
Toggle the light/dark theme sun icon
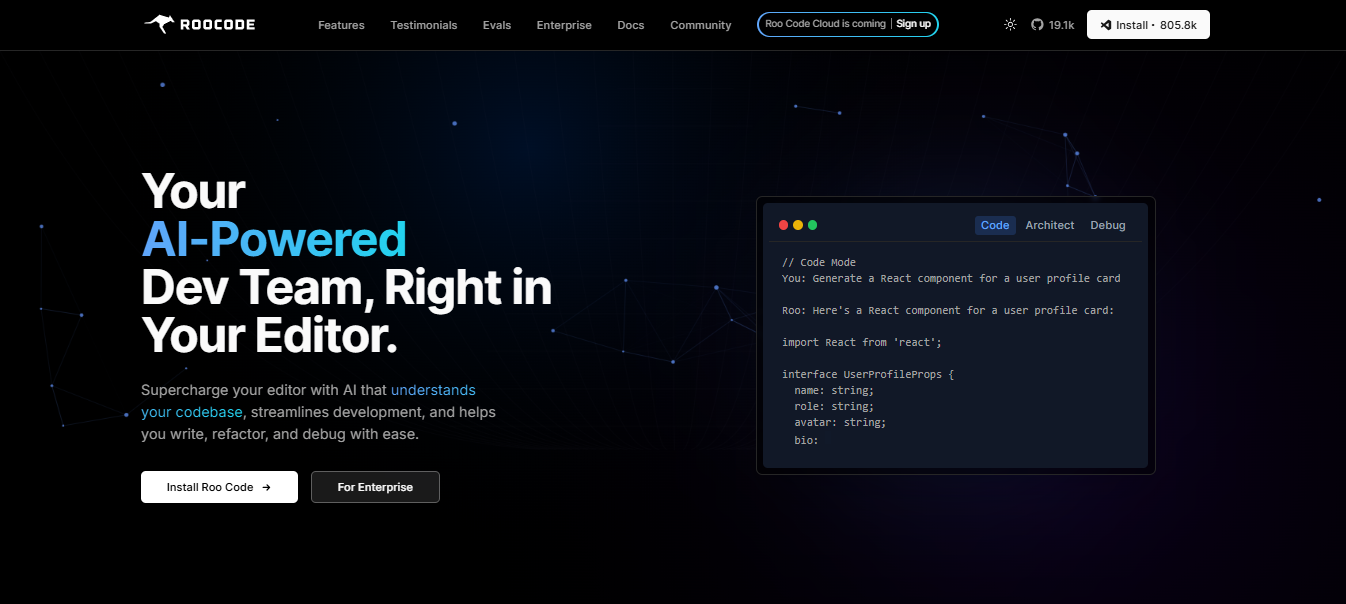(x=1010, y=25)
